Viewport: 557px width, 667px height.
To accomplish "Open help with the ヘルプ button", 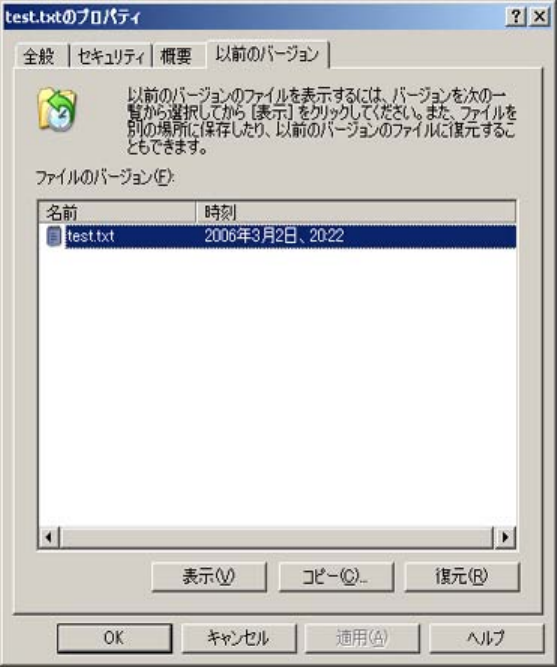I will pyautogui.click(x=486, y=638).
